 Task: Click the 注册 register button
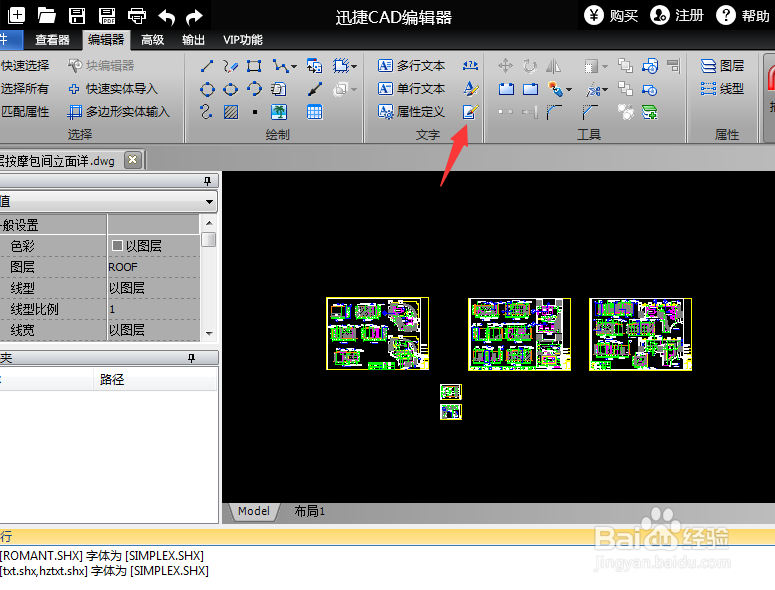click(x=677, y=16)
